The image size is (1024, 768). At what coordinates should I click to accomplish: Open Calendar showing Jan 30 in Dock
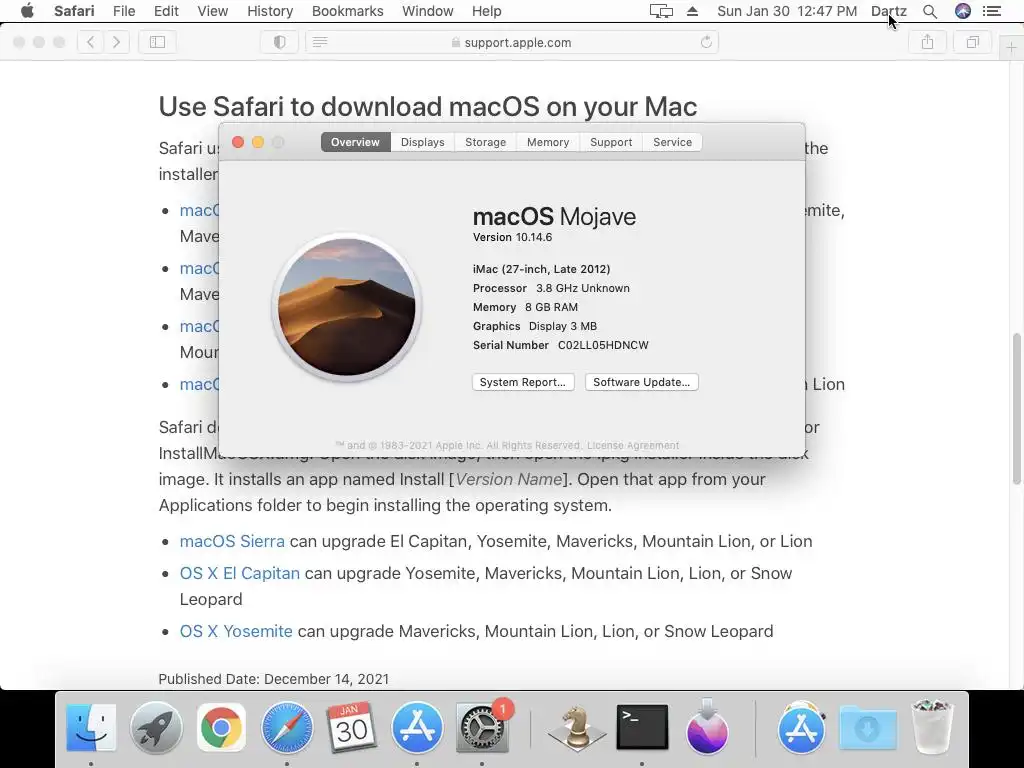click(351, 727)
